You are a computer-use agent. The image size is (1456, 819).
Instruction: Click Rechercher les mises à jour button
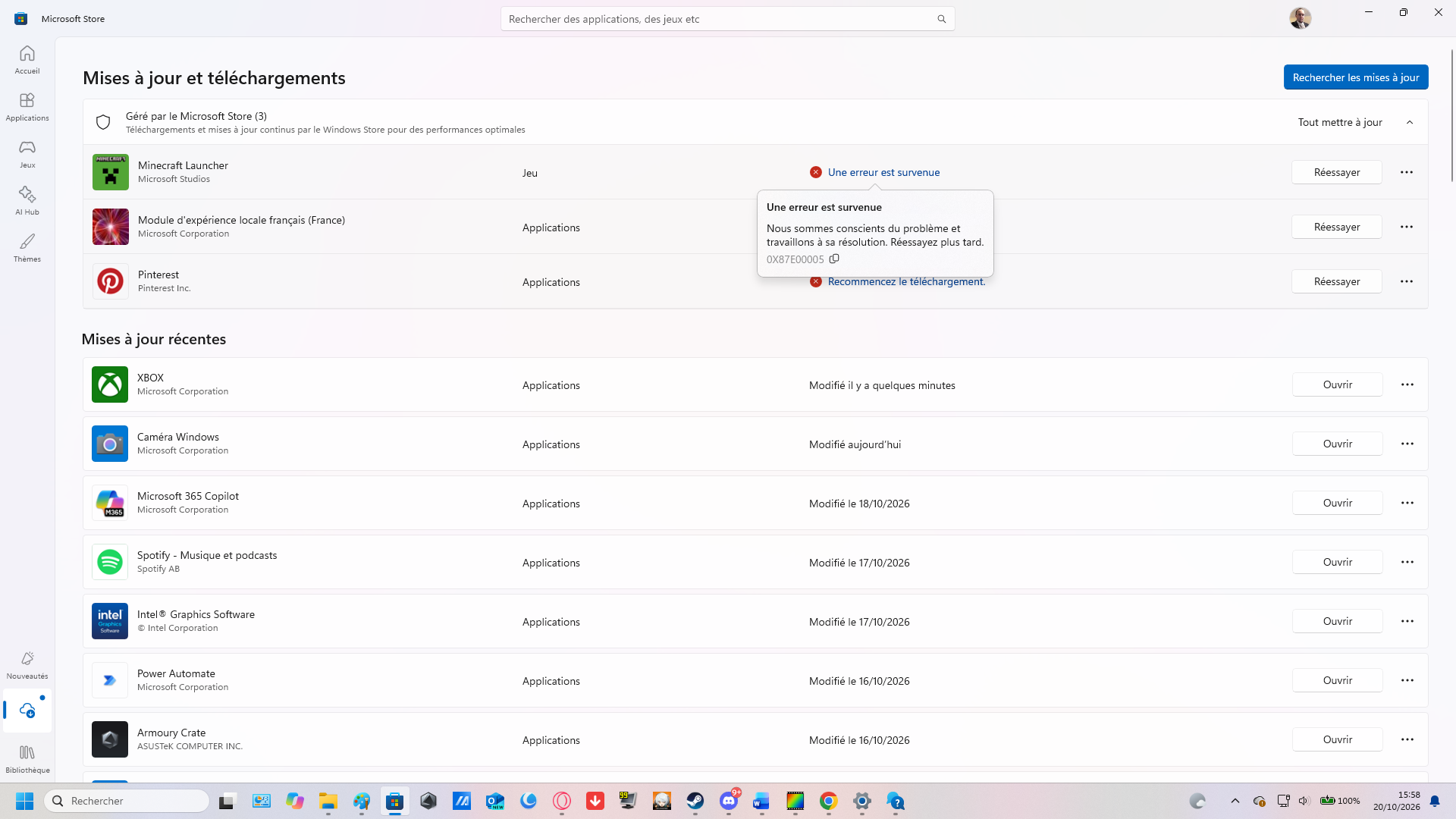(x=1356, y=77)
